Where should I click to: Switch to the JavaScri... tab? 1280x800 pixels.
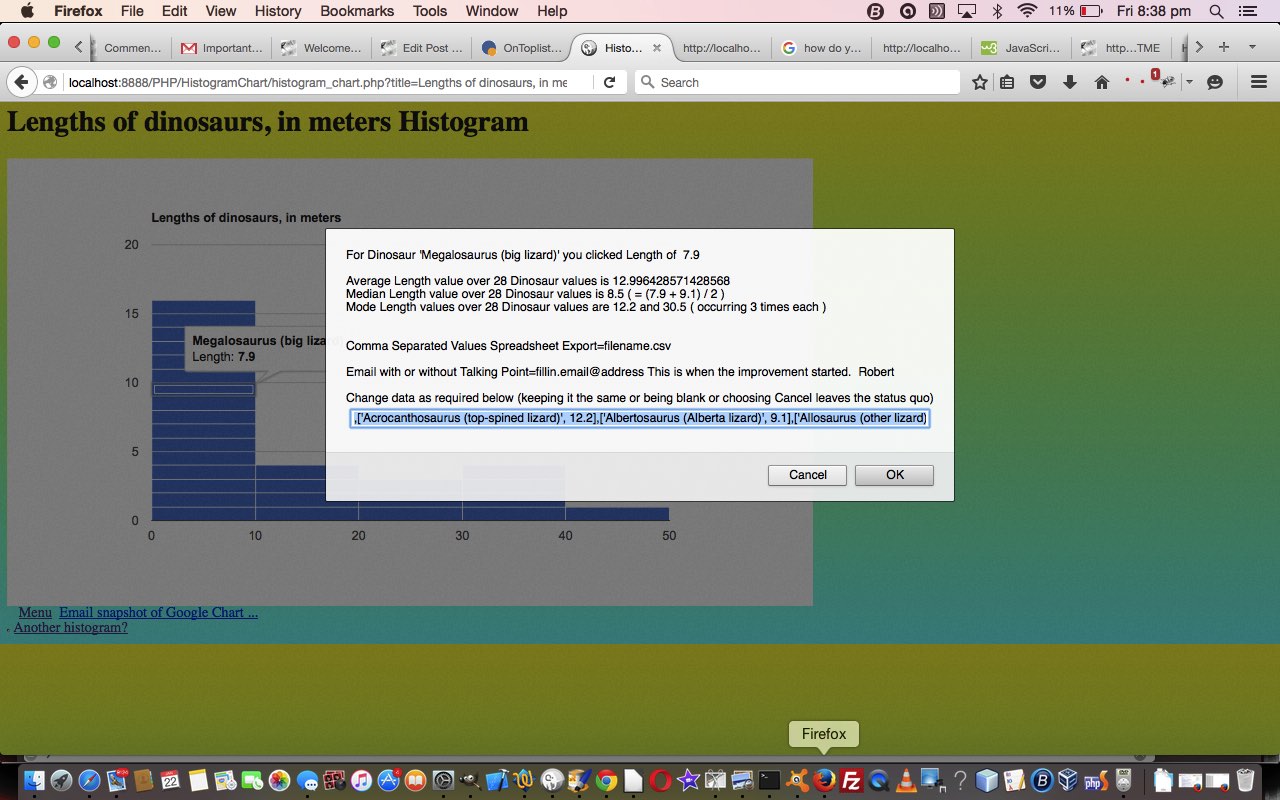pos(1022,47)
